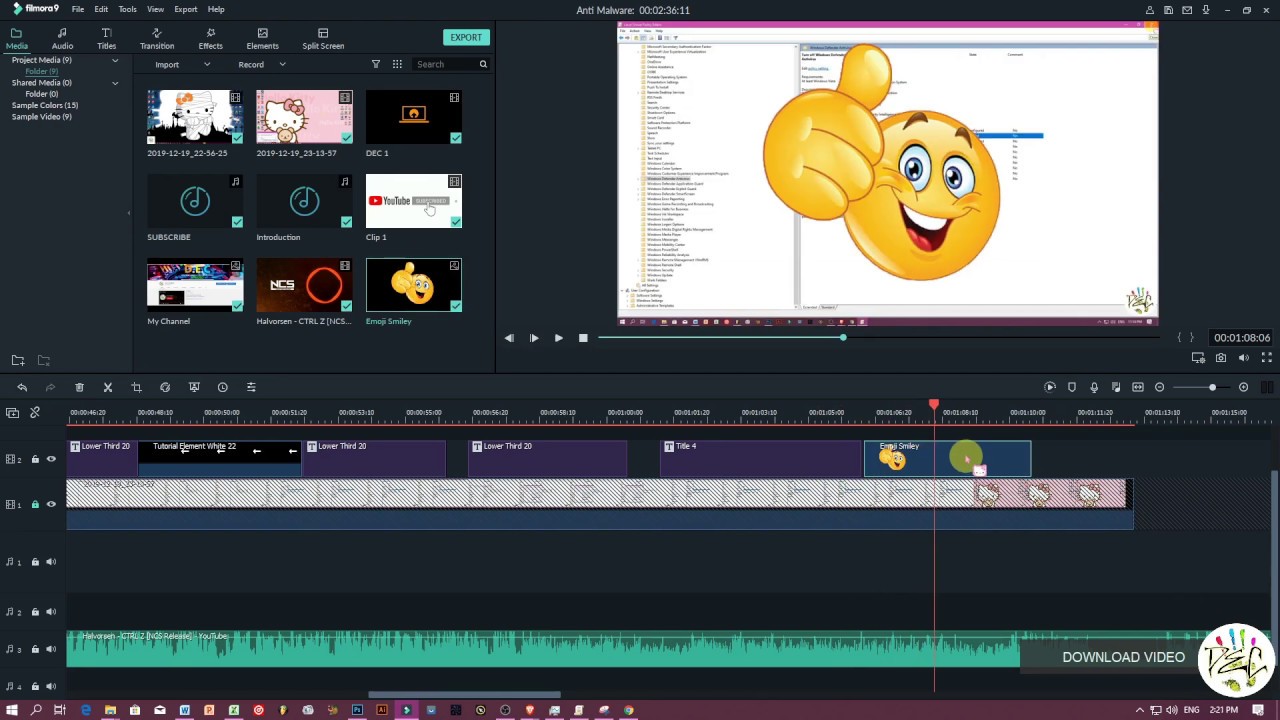The width and height of the screenshot is (1280, 720).
Task: Click the Green Screen tool icon
Action: (x=194, y=387)
